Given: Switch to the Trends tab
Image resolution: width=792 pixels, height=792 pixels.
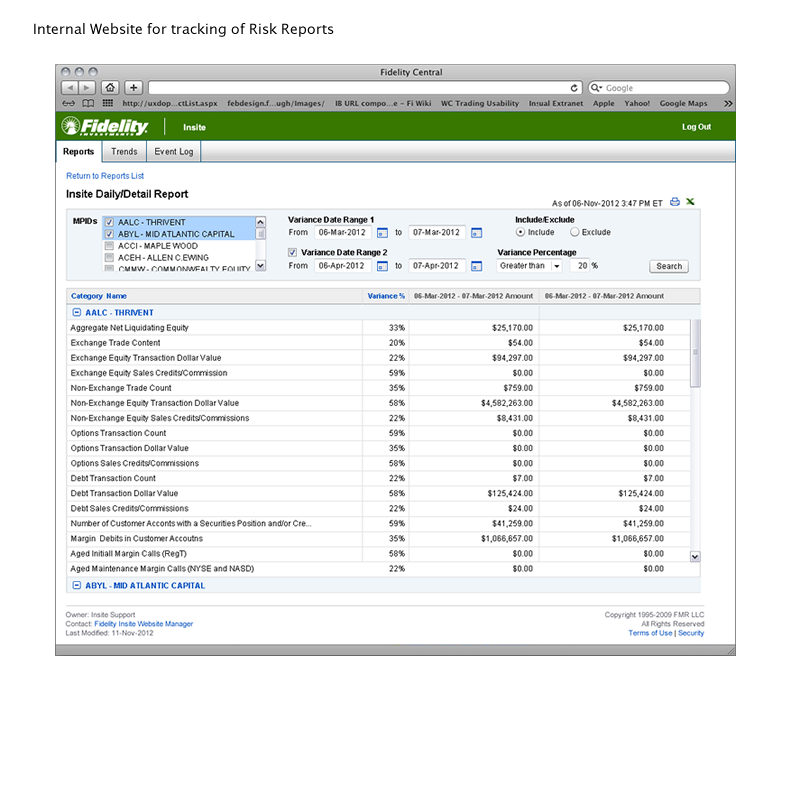Looking at the screenshot, I should pyautogui.click(x=124, y=152).
